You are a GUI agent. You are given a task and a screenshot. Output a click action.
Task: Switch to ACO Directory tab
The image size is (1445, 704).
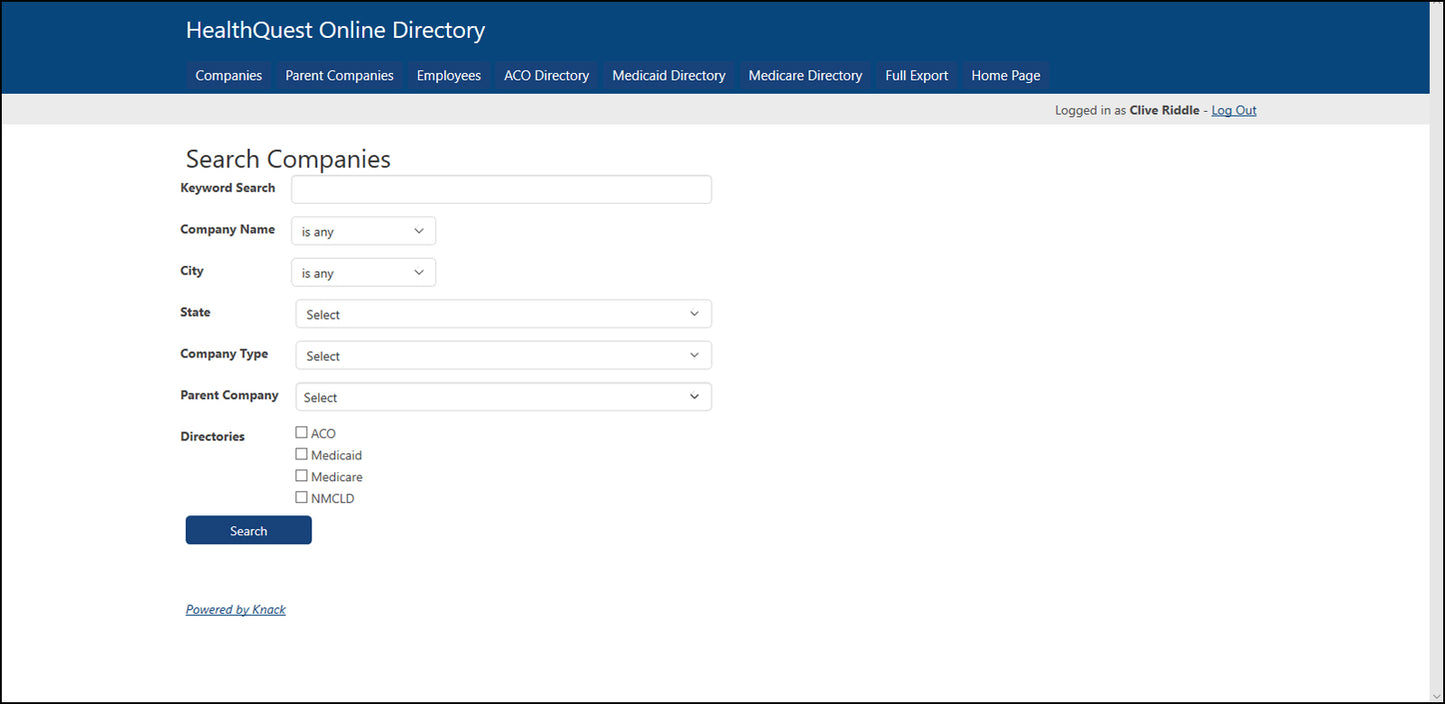(x=546, y=76)
